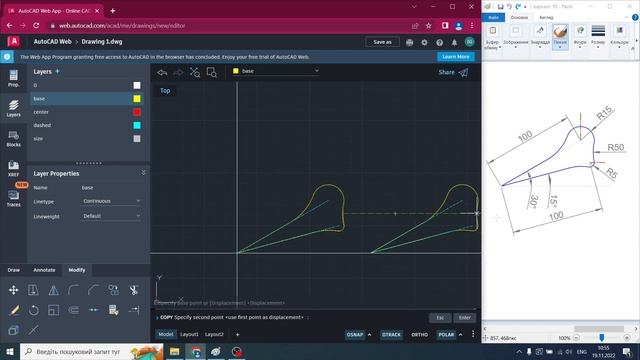This screenshot has height=360, width=640.
Task: Click the Zoom Window icon
Action: [211, 73]
